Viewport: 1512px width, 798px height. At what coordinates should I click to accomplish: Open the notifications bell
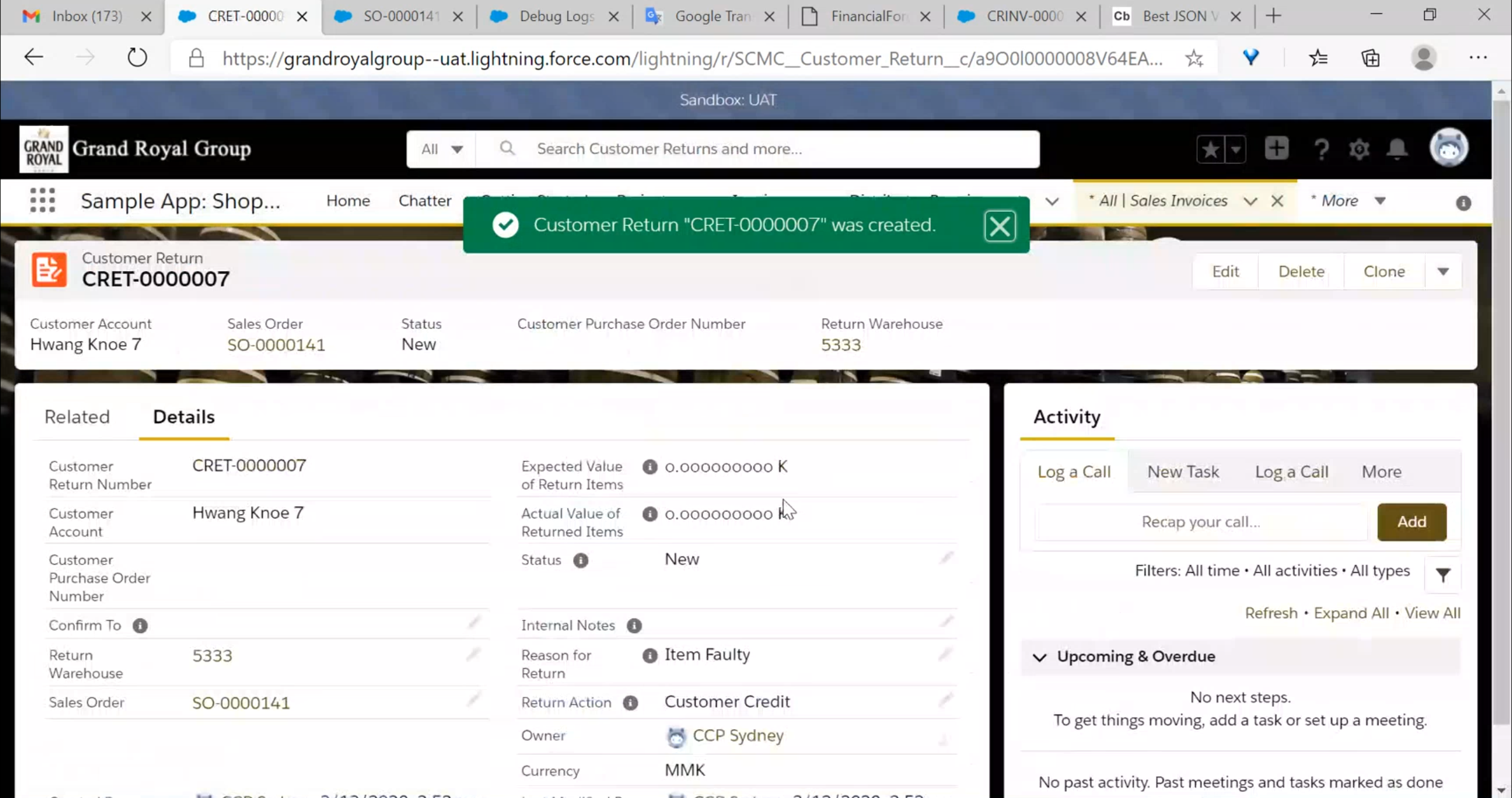(1397, 149)
